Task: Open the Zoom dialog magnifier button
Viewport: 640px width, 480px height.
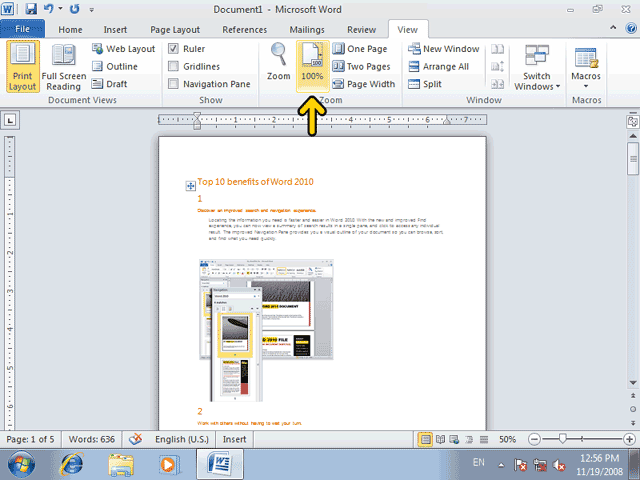Action: pos(279,61)
